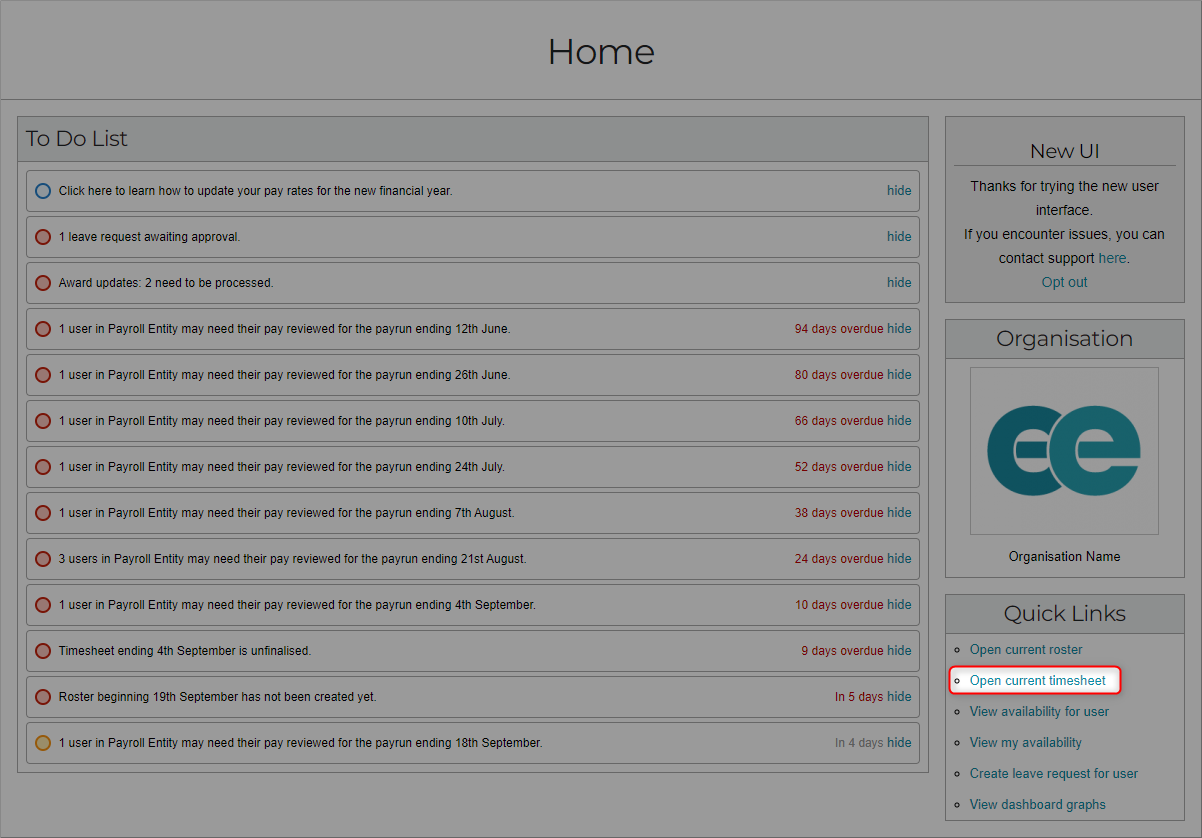The height and width of the screenshot is (838, 1202).
Task: Hide the 38 days overdue item
Action: [899, 512]
